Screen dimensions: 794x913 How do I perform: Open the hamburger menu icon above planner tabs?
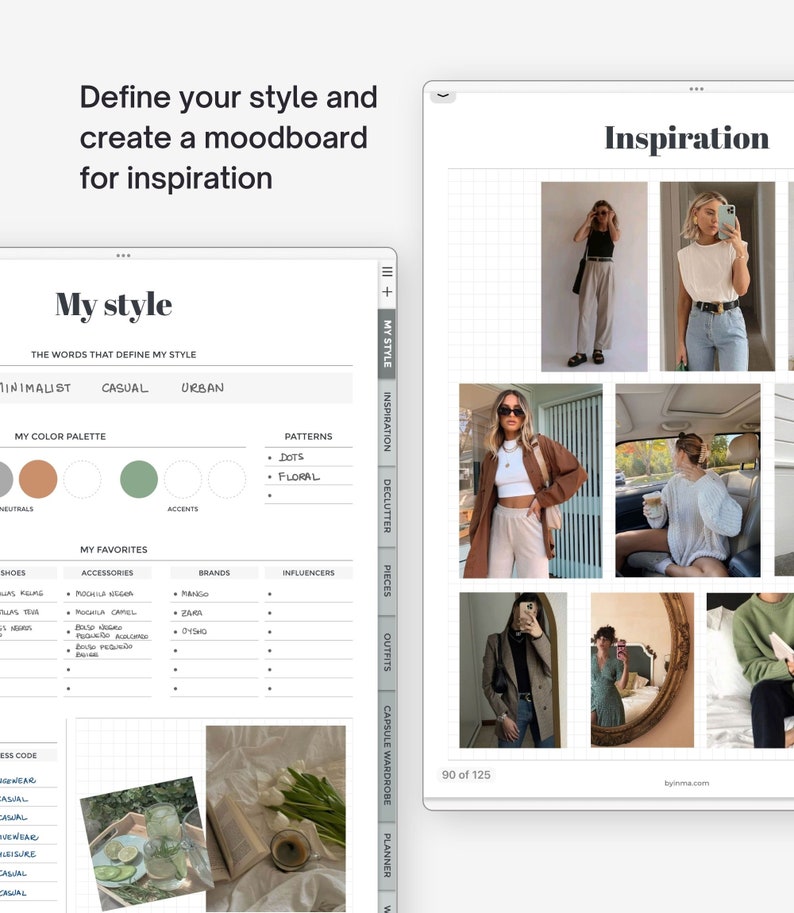click(x=387, y=271)
